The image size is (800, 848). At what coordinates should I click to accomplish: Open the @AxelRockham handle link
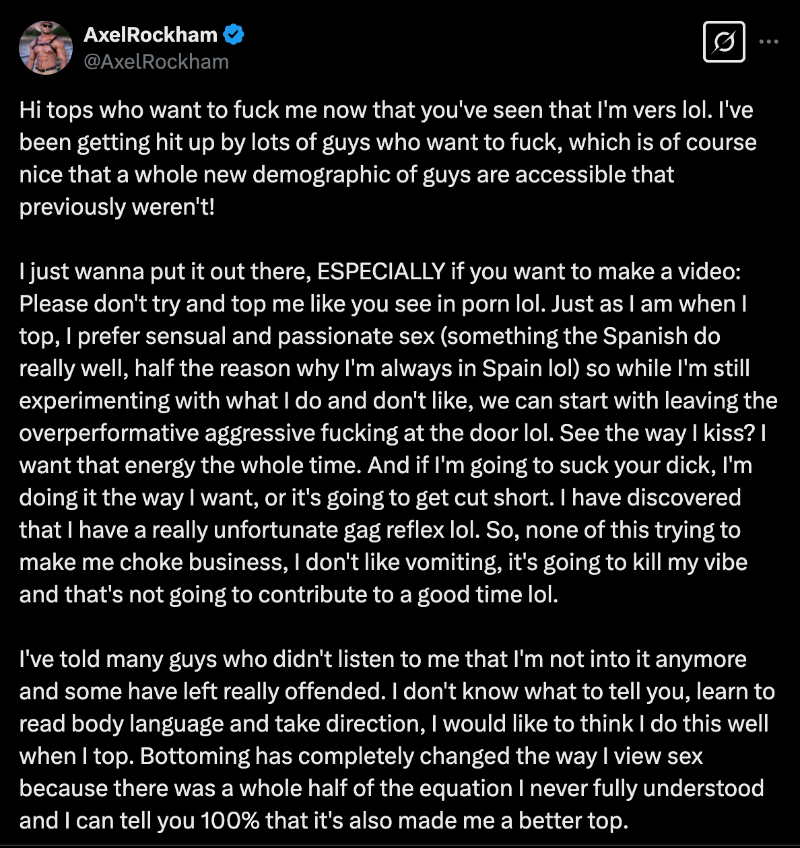(x=156, y=61)
